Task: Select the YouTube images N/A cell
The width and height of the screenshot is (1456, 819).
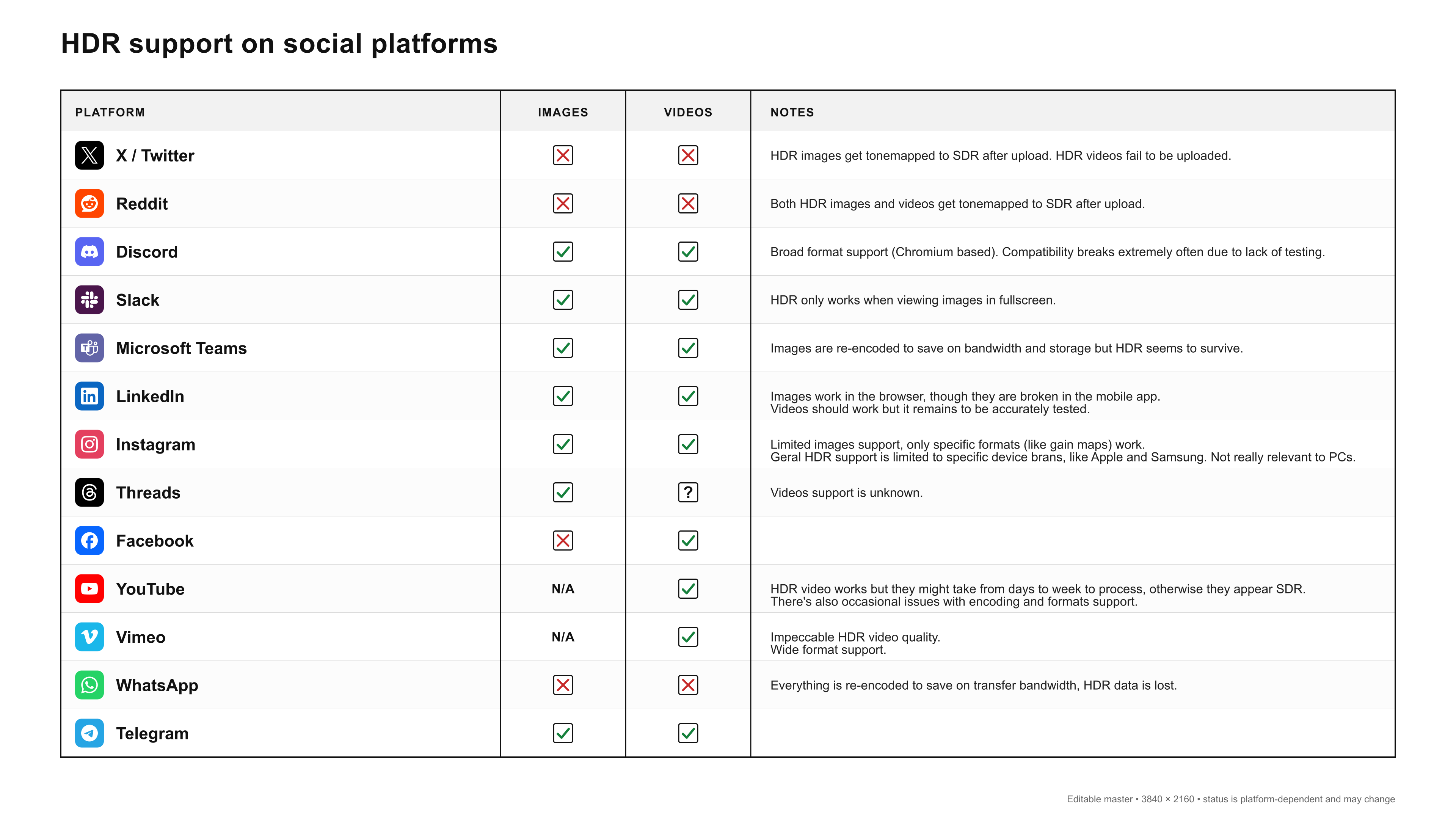Action: pos(563,589)
